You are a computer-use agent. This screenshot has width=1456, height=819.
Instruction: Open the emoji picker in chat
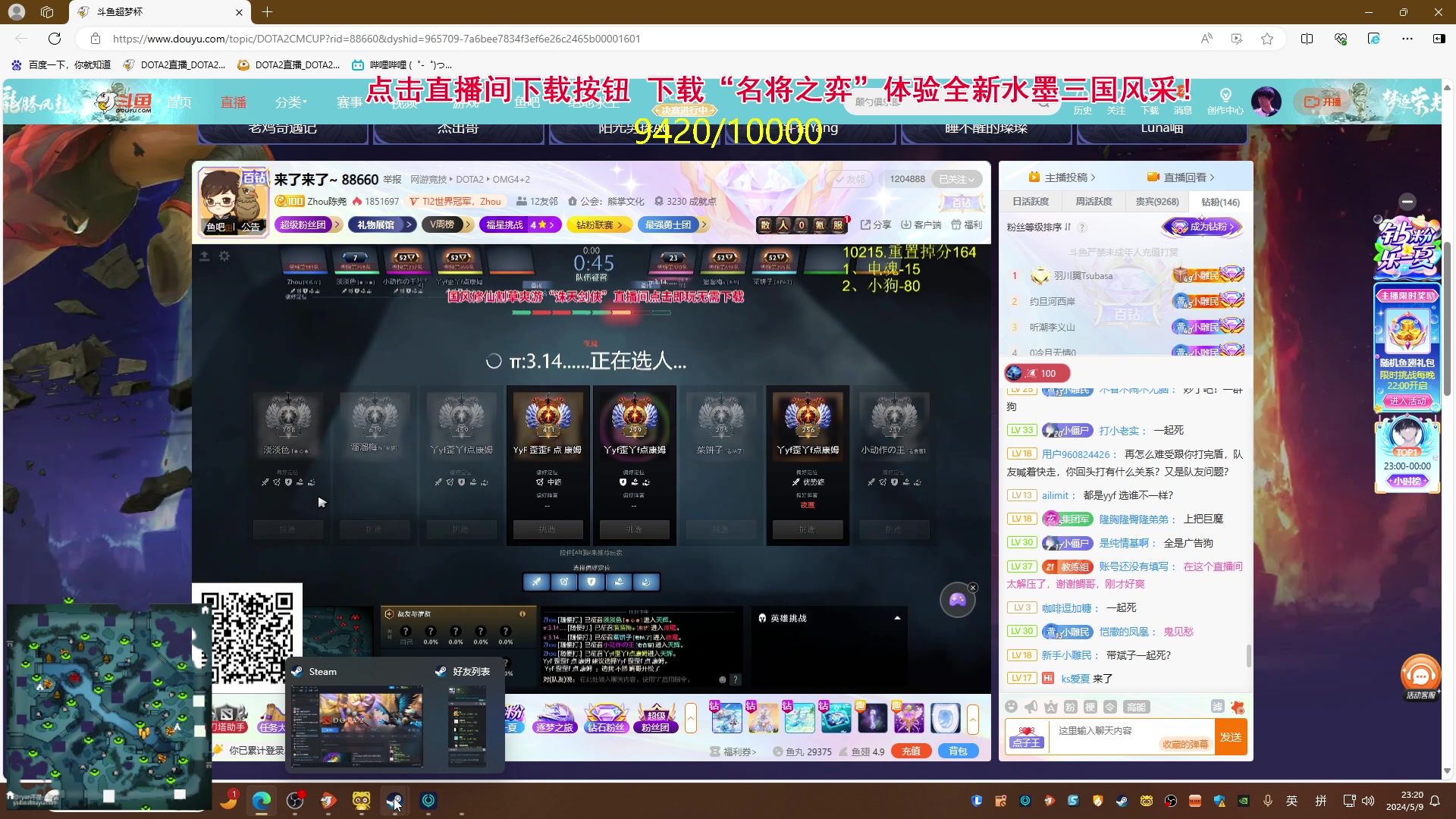(1011, 707)
